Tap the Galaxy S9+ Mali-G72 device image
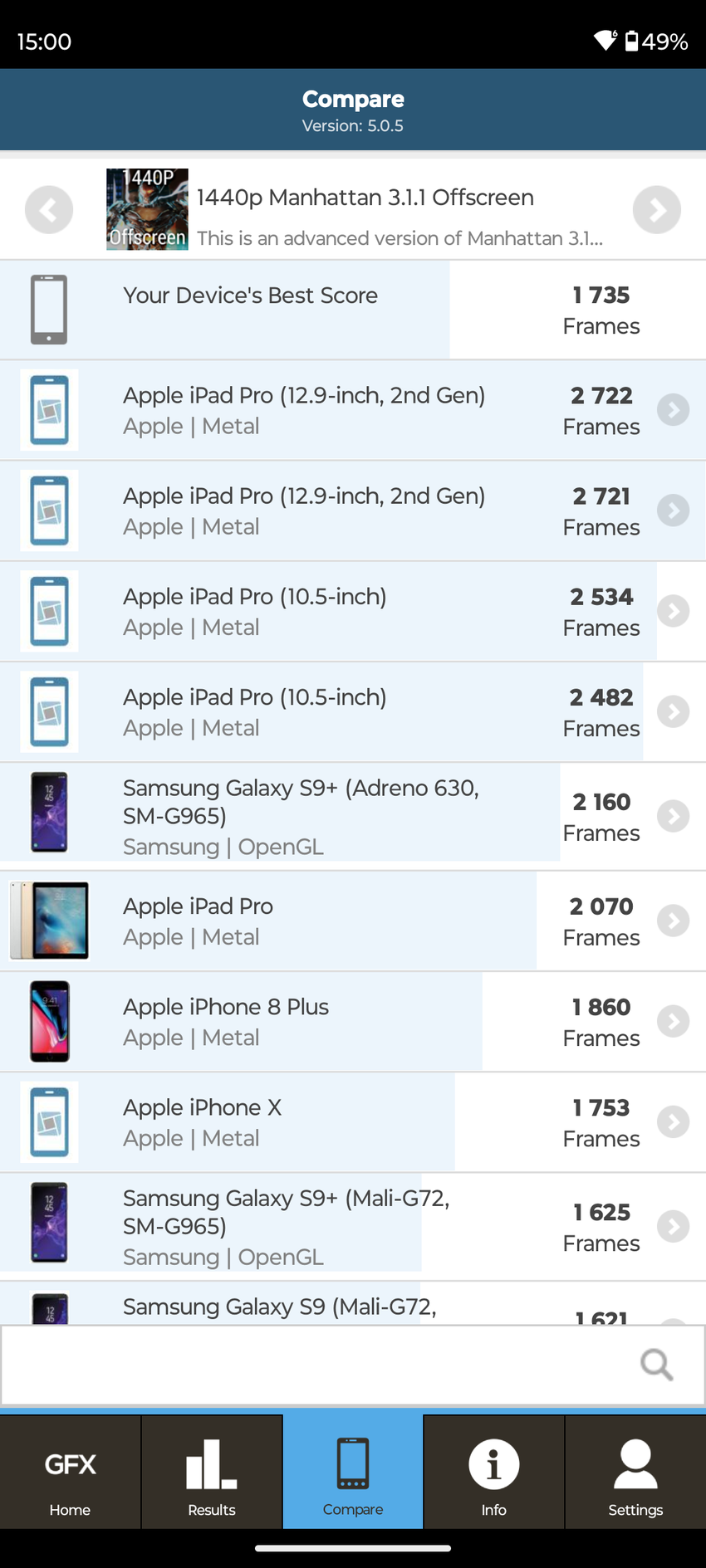This screenshot has height=1568, width=706. point(50,1223)
